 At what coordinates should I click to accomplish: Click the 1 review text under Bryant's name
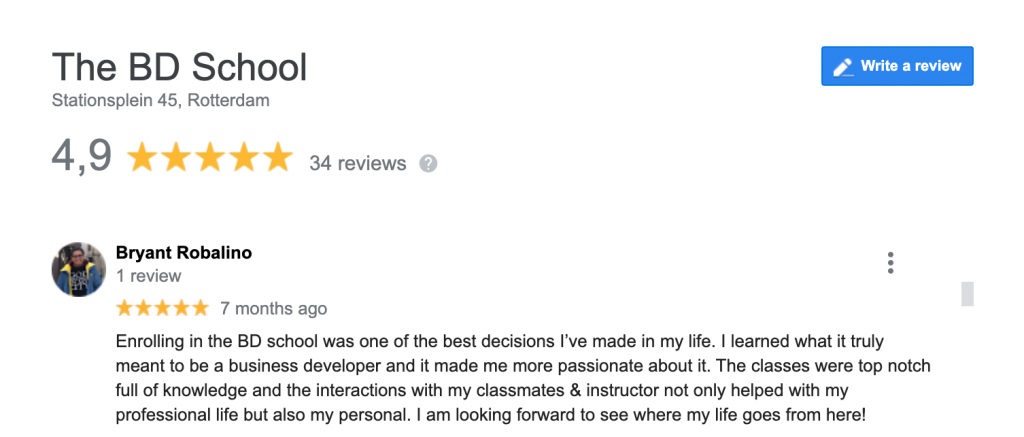coord(149,275)
